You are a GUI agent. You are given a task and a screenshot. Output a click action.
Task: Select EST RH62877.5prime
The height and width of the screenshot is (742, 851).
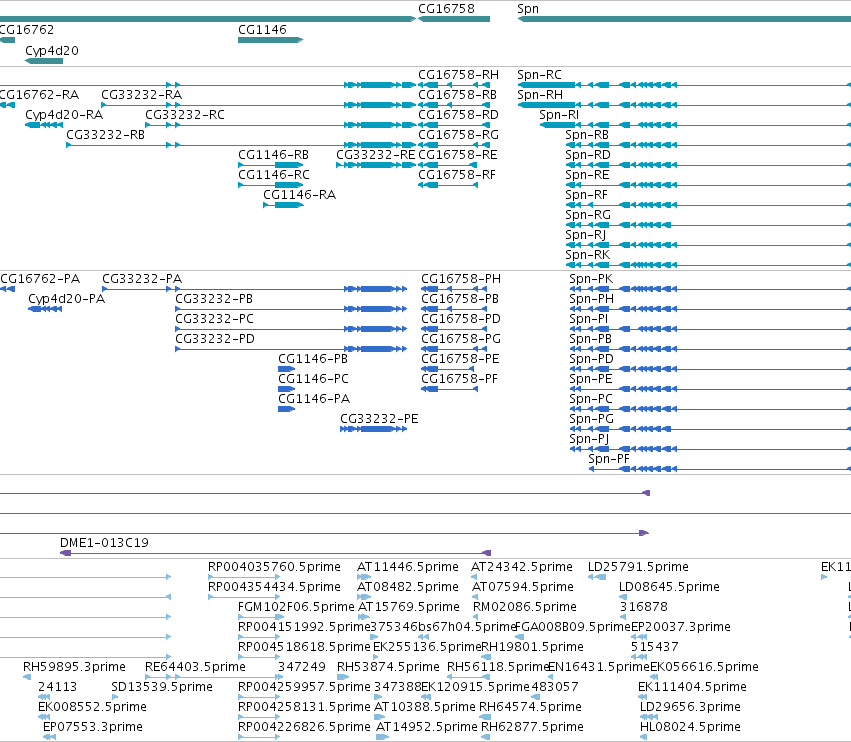pyautogui.click(x=532, y=726)
